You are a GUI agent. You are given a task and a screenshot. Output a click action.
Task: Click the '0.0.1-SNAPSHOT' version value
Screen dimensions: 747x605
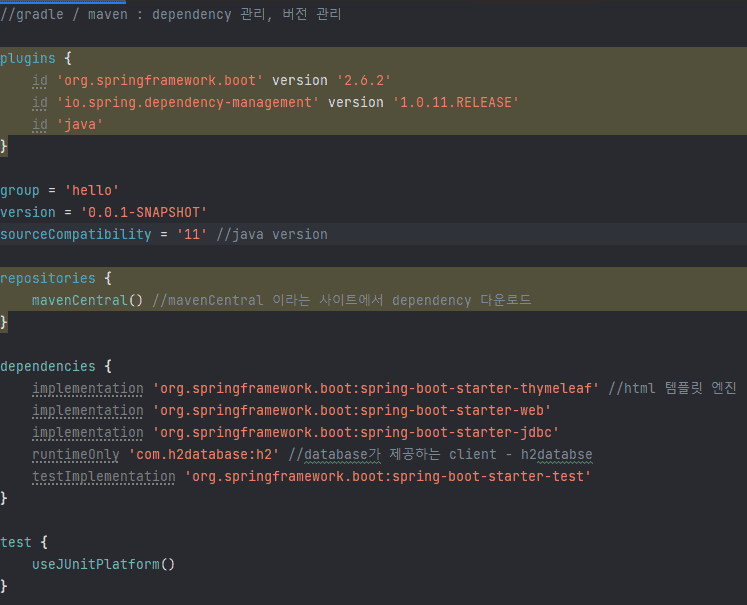click(143, 212)
